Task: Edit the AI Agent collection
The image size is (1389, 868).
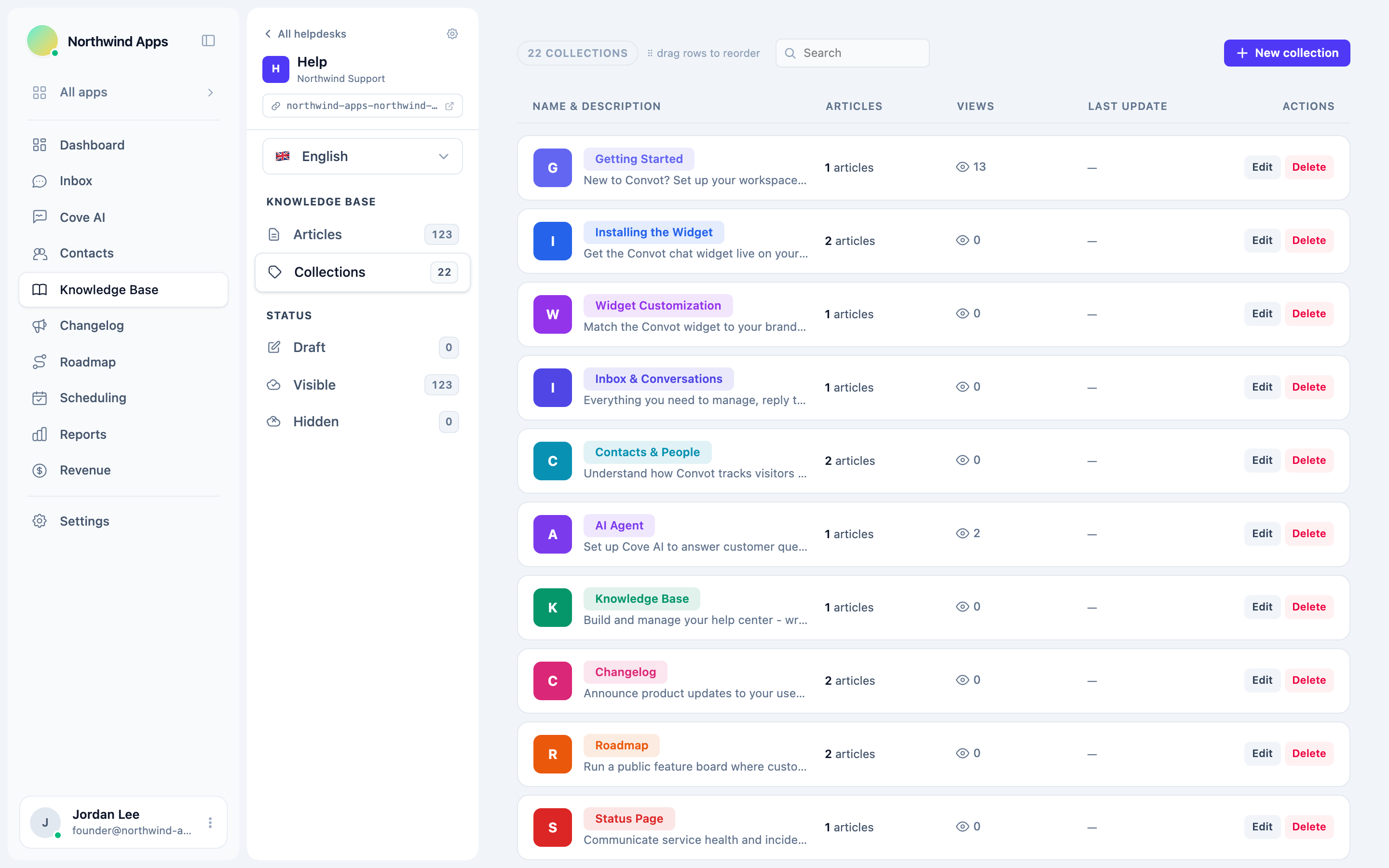Action: point(1262,533)
